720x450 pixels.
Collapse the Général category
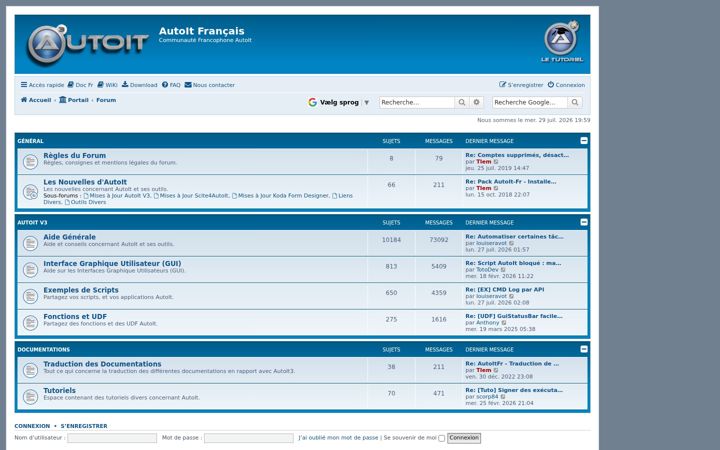tap(584, 141)
